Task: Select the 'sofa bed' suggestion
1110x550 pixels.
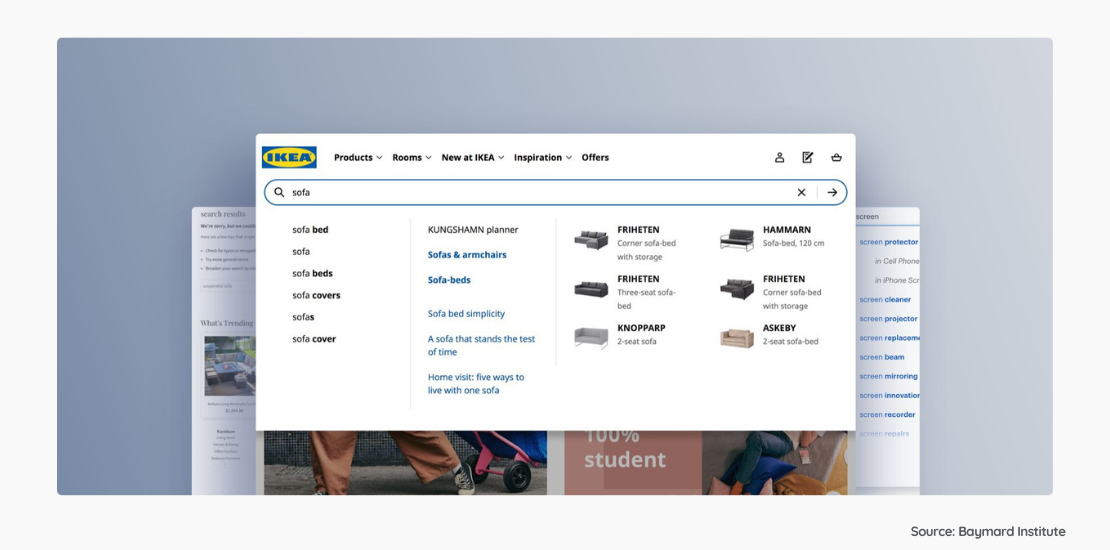Action: (x=310, y=229)
